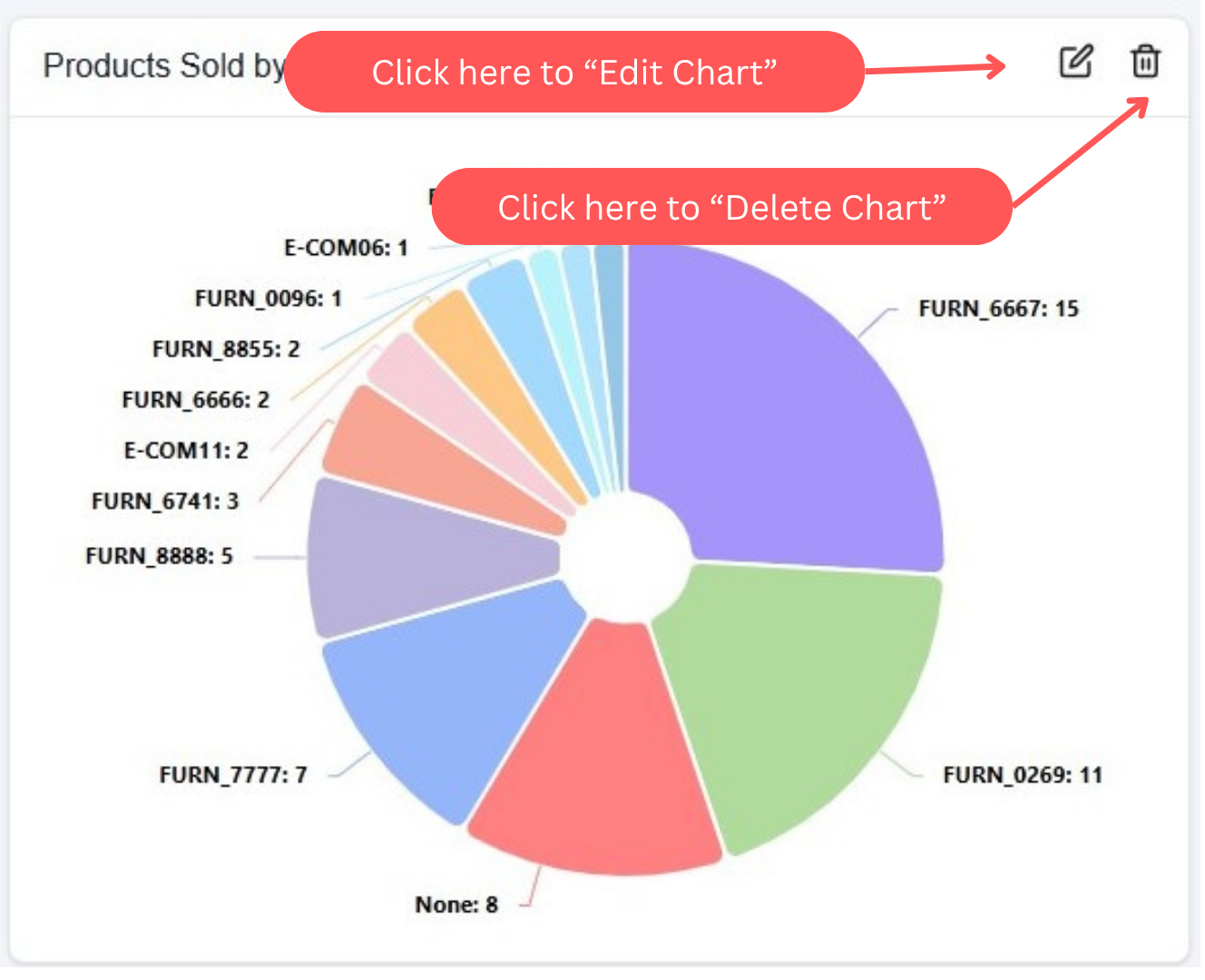
Task: Click the Products Sold chart title
Action: (x=165, y=66)
